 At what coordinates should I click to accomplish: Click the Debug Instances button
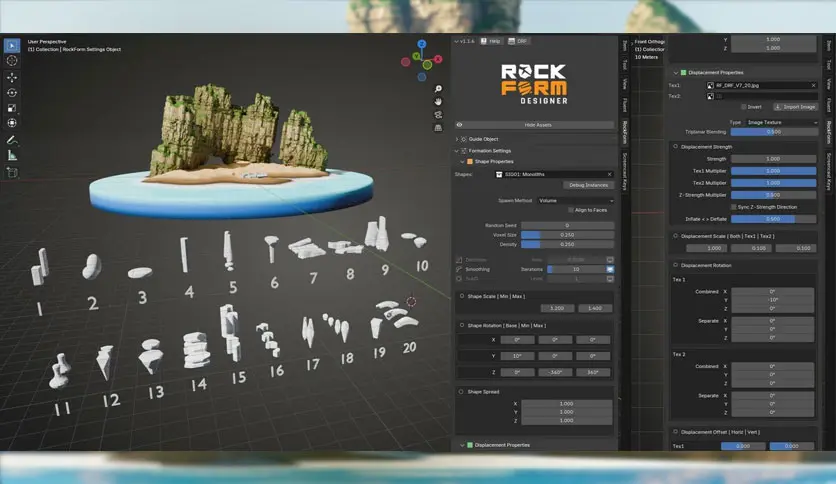pyautogui.click(x=588, y=185)
